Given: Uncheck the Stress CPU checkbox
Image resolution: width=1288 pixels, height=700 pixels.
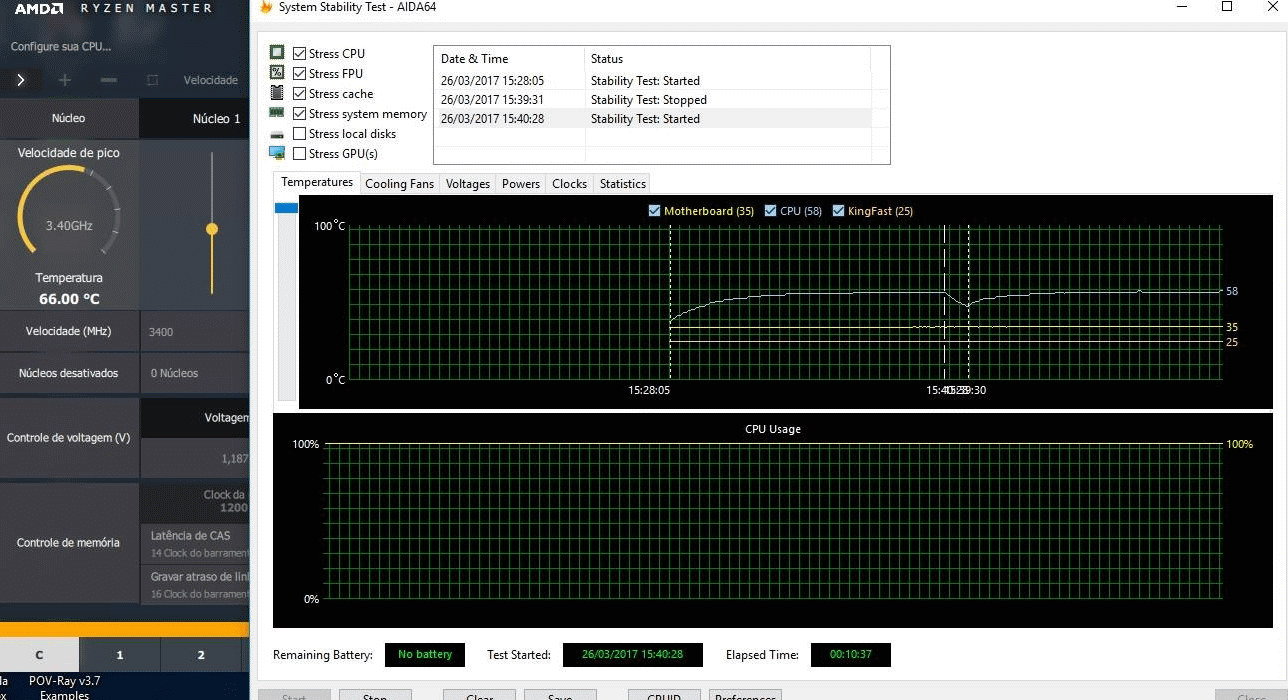Looking at the screenshot, I should [300, 53].
